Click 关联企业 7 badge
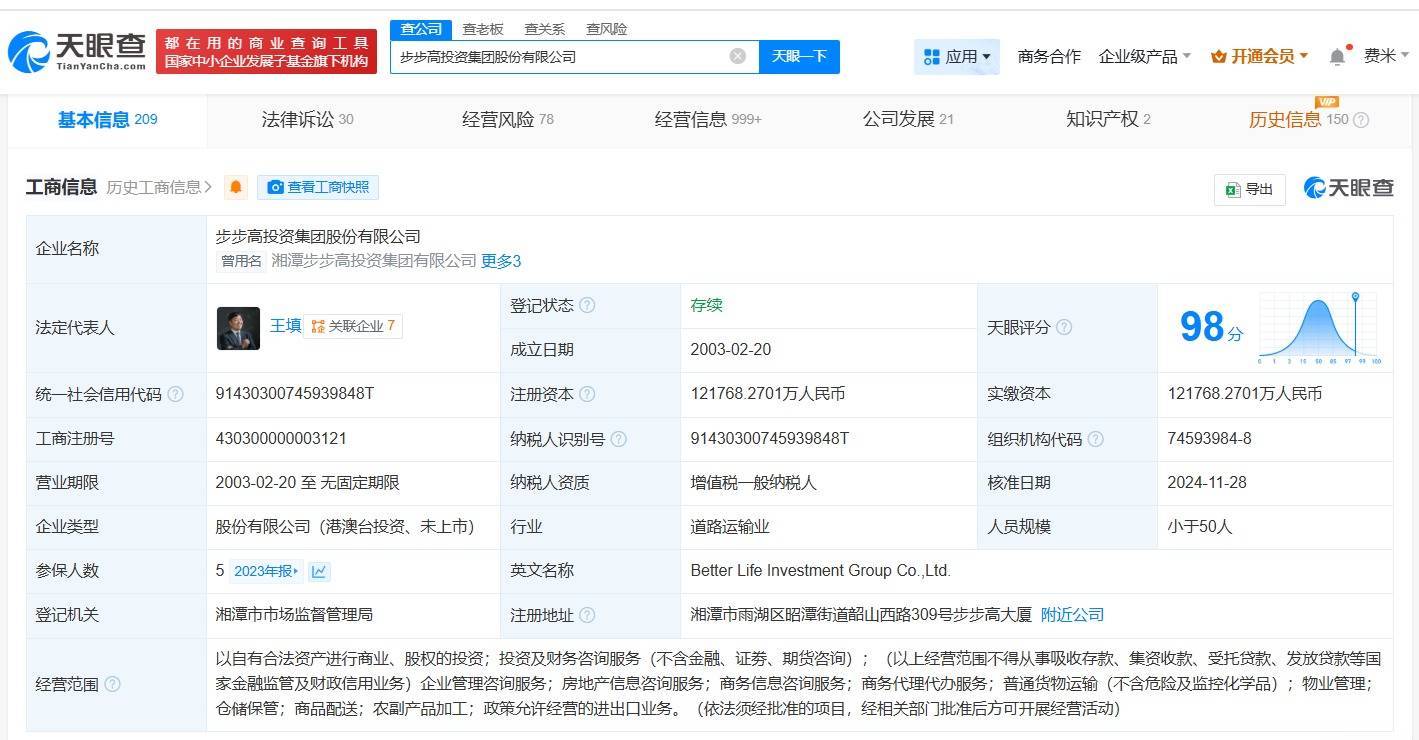 tap(353, 326)
